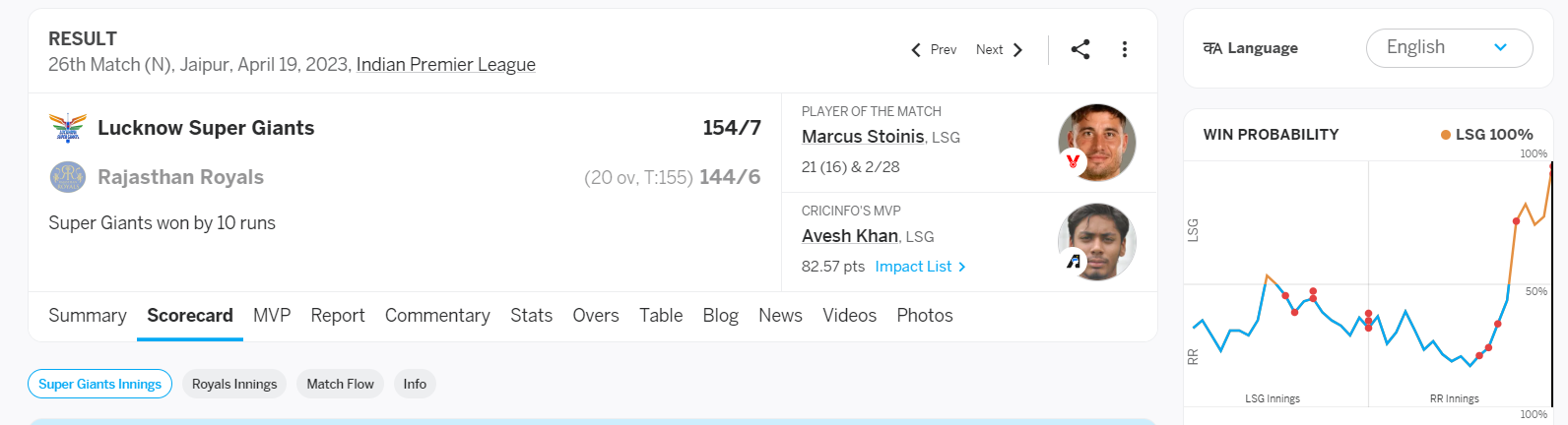This screenshot has width=1568, height=425.
Task: Select the Super Giants Innings chip
Action: 99,384
